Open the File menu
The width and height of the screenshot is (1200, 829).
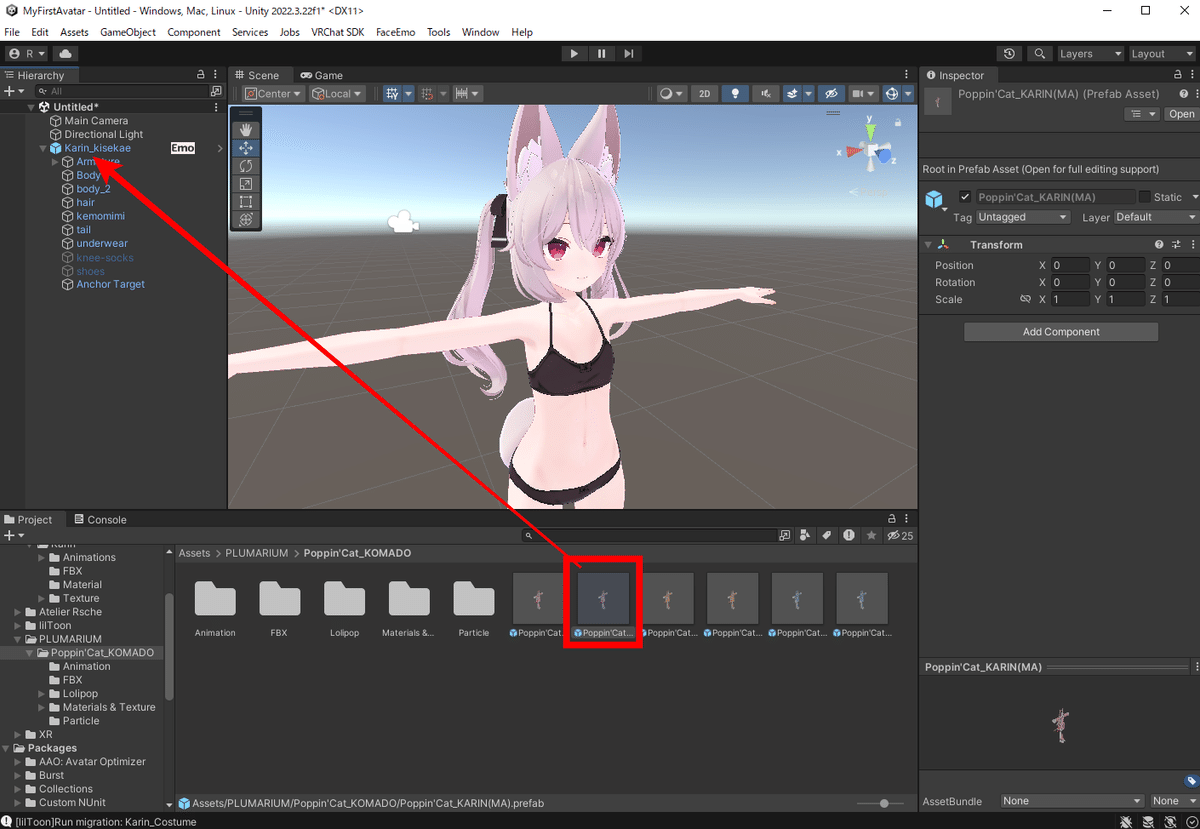click(x=12, y=32)
